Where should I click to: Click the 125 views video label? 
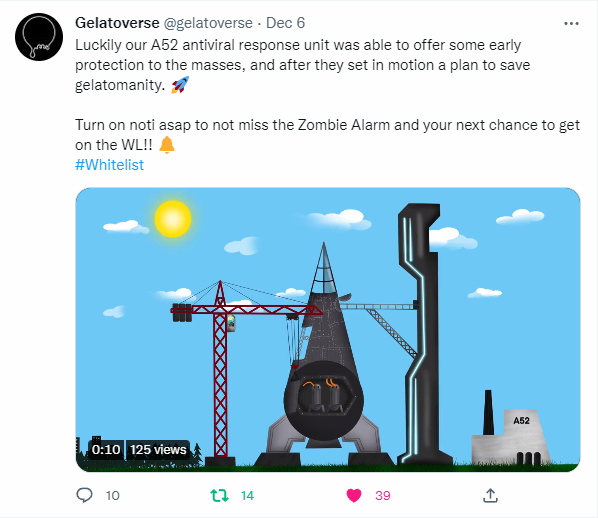tap(158, 450)
